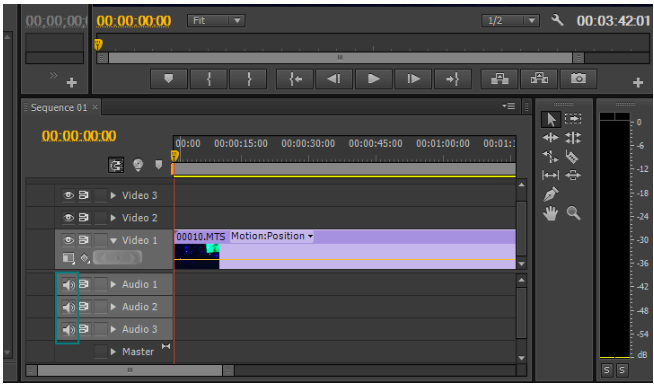Open the 1/2 playback resolution dropdown

click(510, 20)
